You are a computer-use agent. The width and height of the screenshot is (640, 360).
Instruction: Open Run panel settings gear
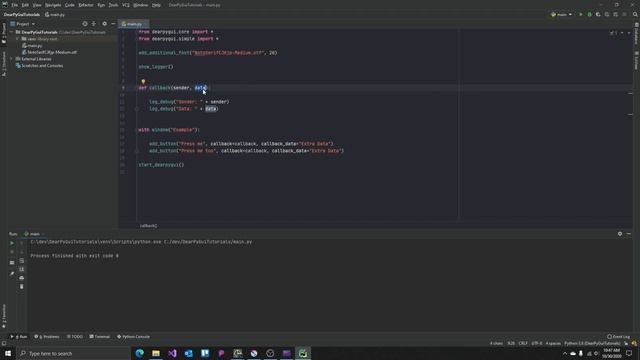point(620,234)
